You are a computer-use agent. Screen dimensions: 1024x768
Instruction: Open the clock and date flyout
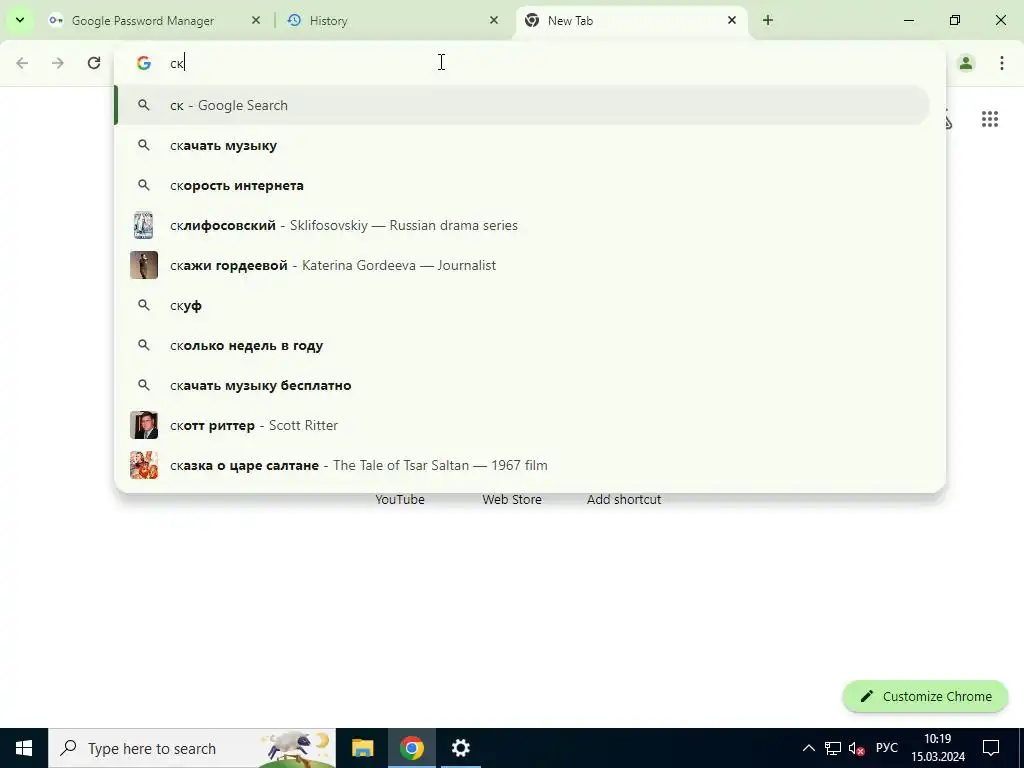pos(938,748)
